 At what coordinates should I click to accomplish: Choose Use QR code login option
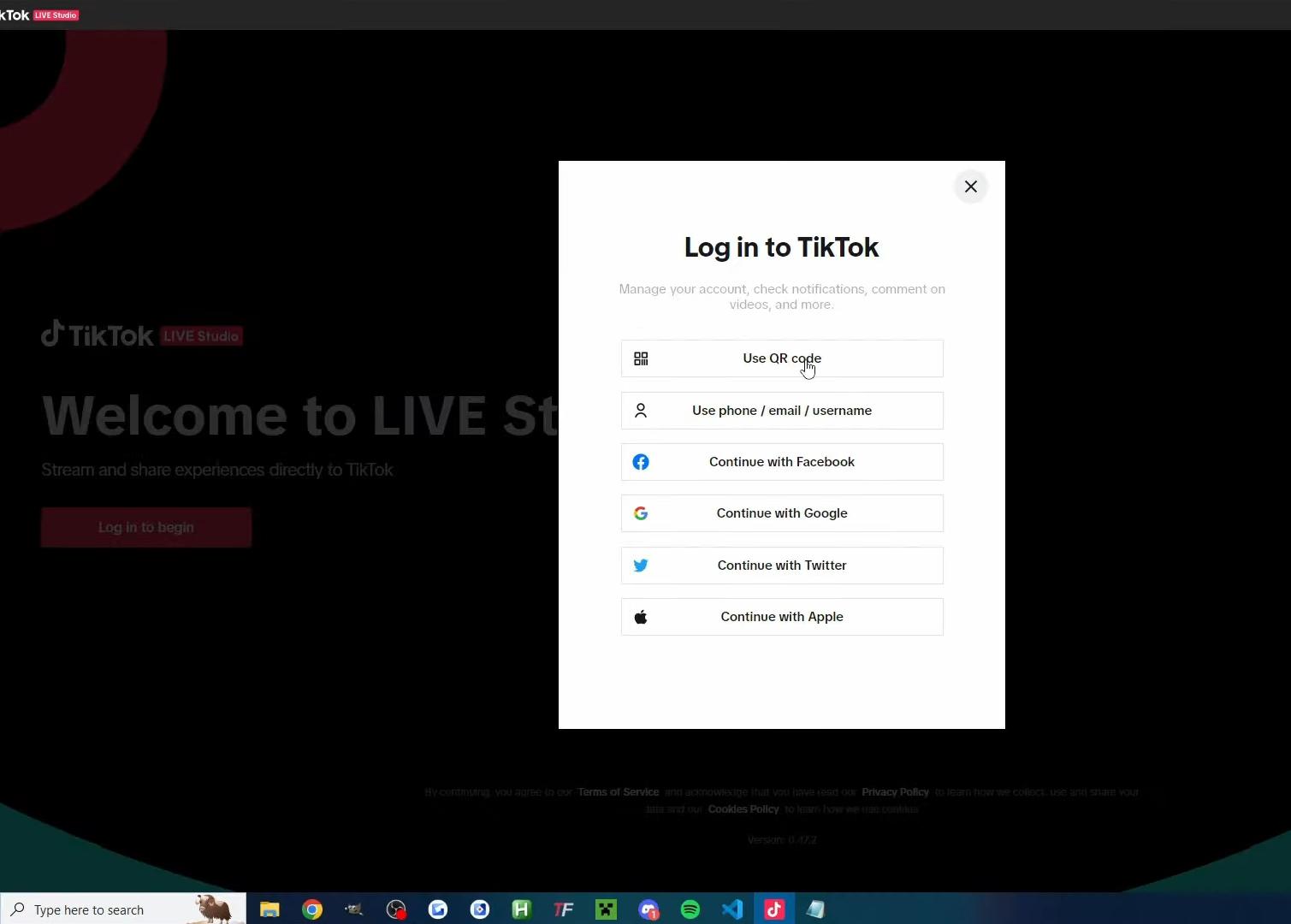pyautogui.click(x=782, y=358)
